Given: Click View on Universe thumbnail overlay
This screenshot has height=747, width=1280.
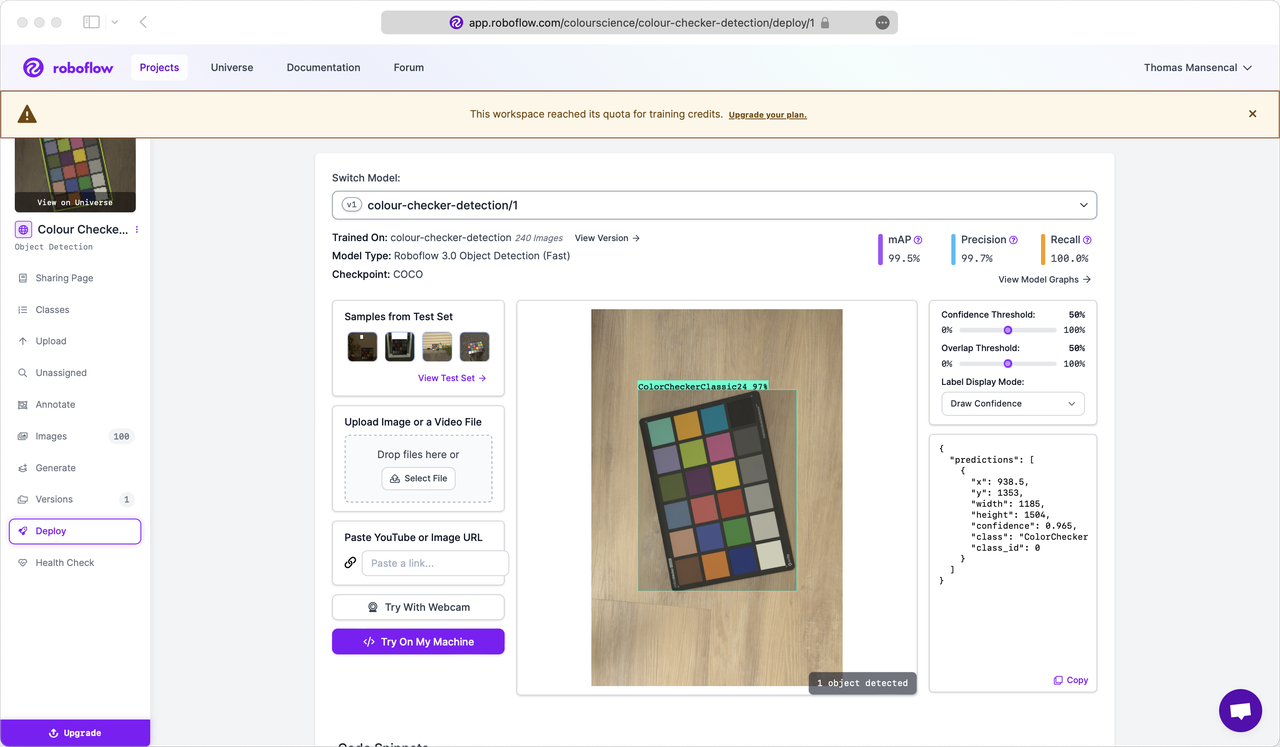Looking at the screenshot, I should click(75, 202).
